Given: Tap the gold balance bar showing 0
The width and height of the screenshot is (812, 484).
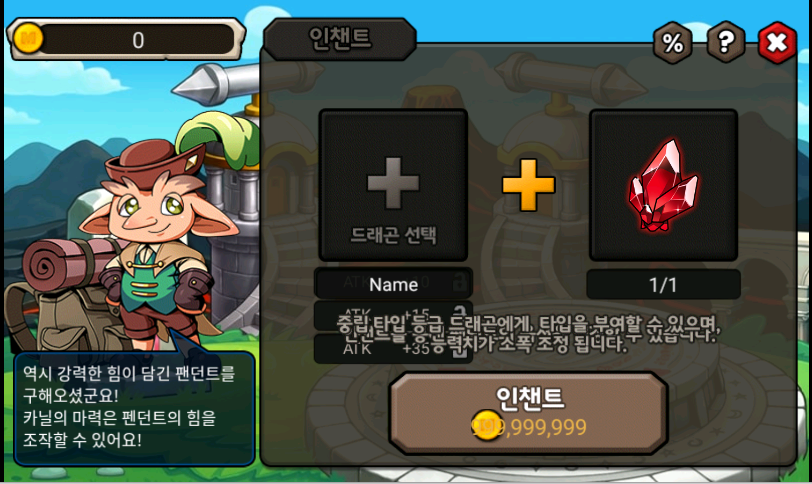Looking at the screenshot, I should (126, 39).
